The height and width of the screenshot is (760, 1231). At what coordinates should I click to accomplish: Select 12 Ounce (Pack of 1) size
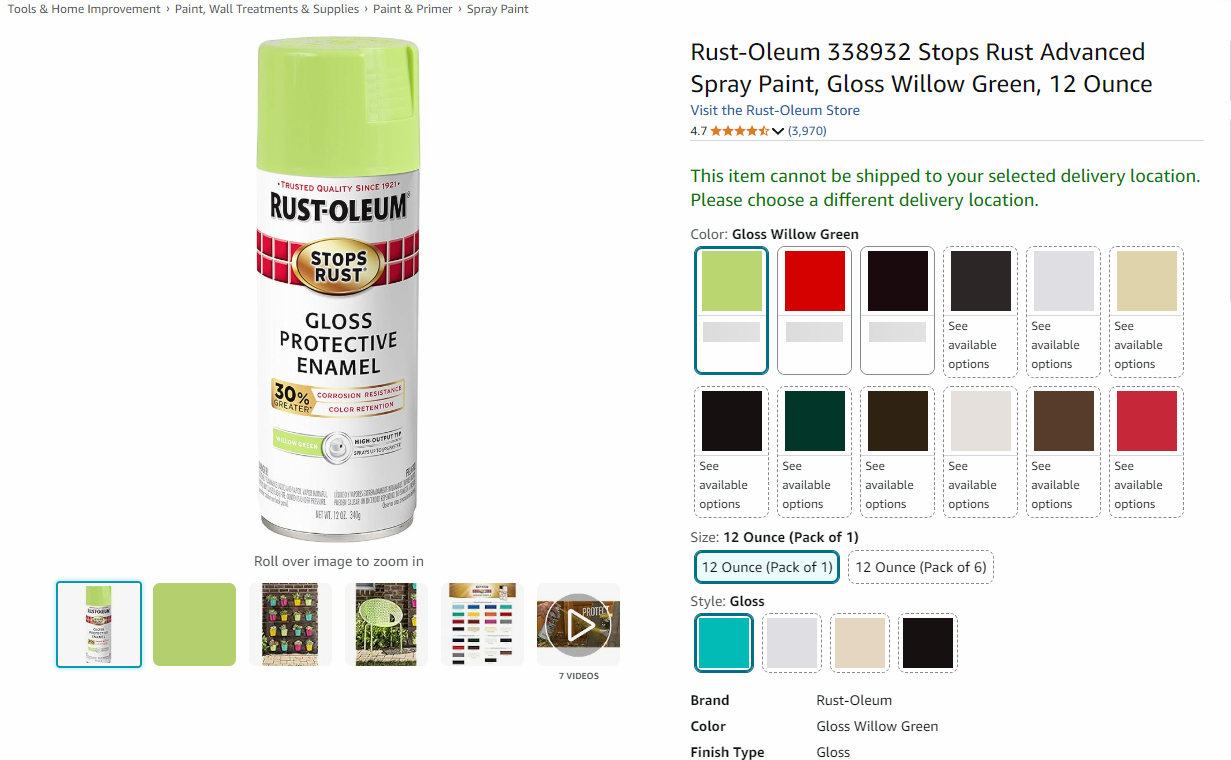767,567
